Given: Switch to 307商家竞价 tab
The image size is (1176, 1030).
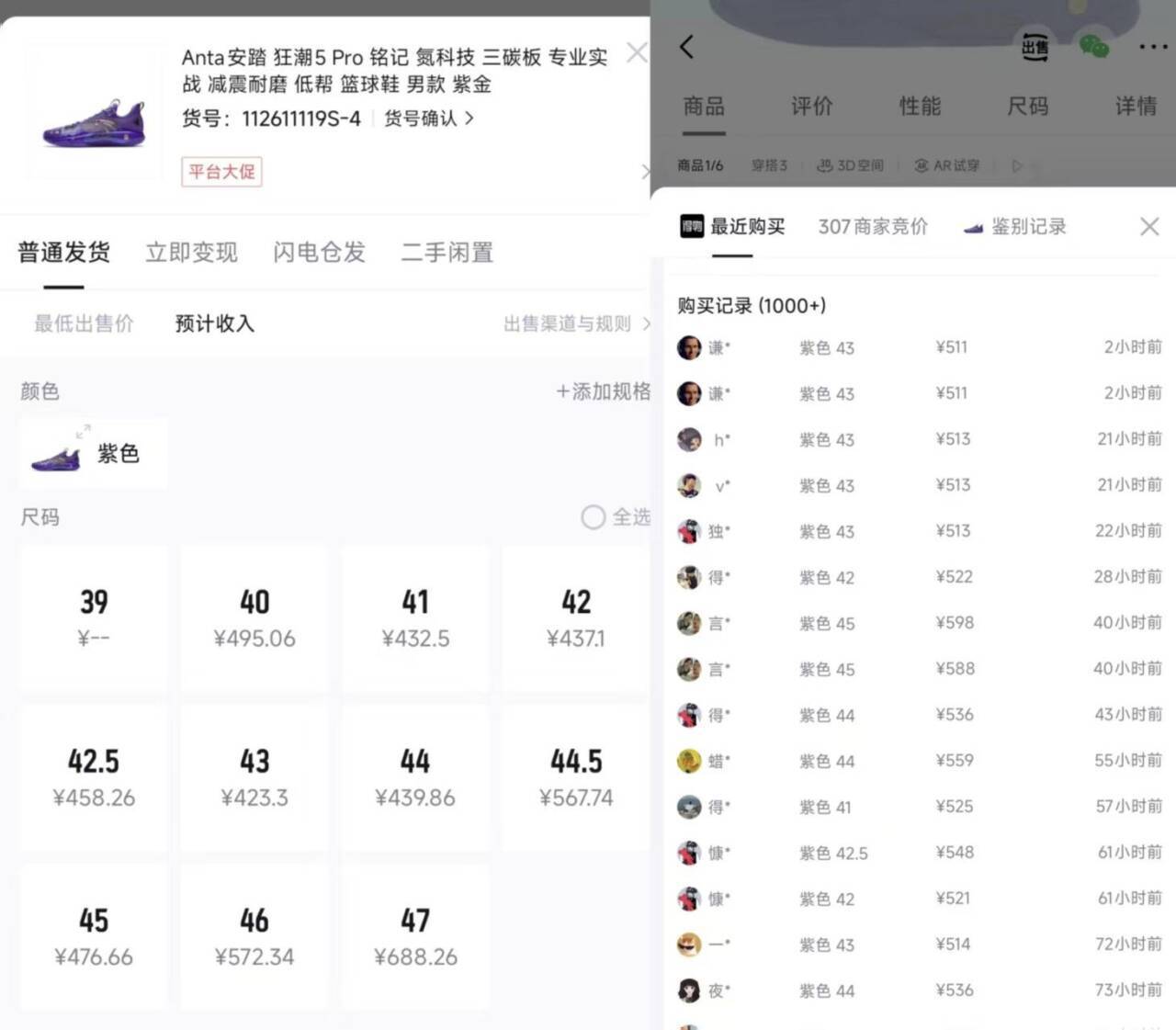Looking at the screenshot, I should (873, 227).
